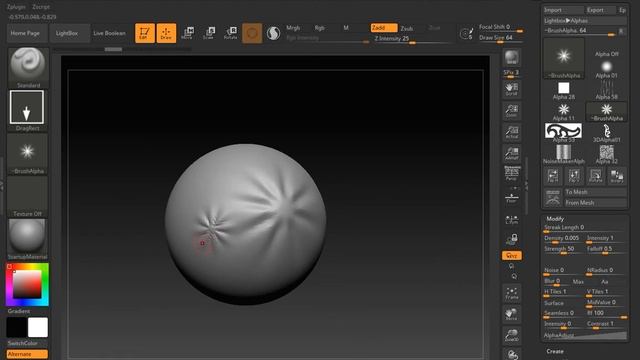Toggle the Mrgb mode
Image resolution: width=640 pixels, height=360 pixels.
(x=293, y=28)
